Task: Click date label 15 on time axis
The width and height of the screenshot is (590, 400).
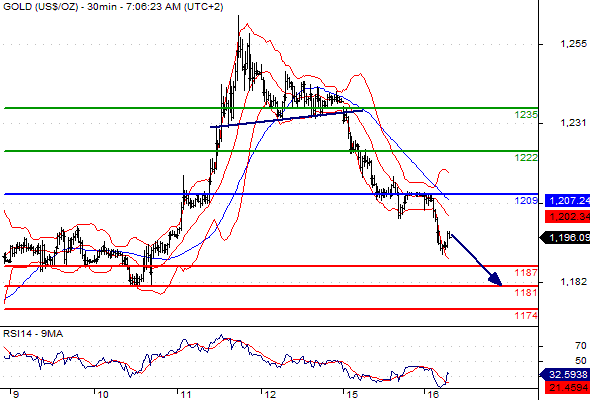Action: tap(352, 395)
